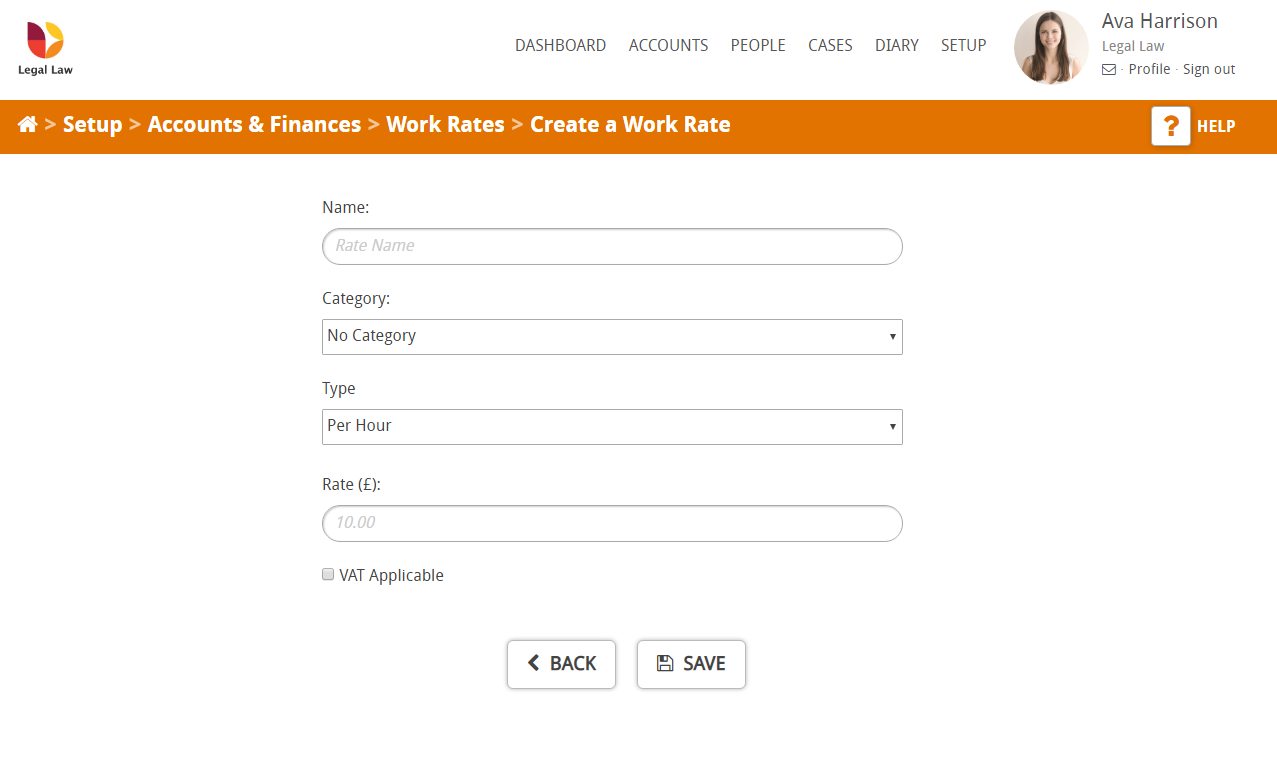Enable the VAT Applicable checkbox

click(x=328, y=574)
